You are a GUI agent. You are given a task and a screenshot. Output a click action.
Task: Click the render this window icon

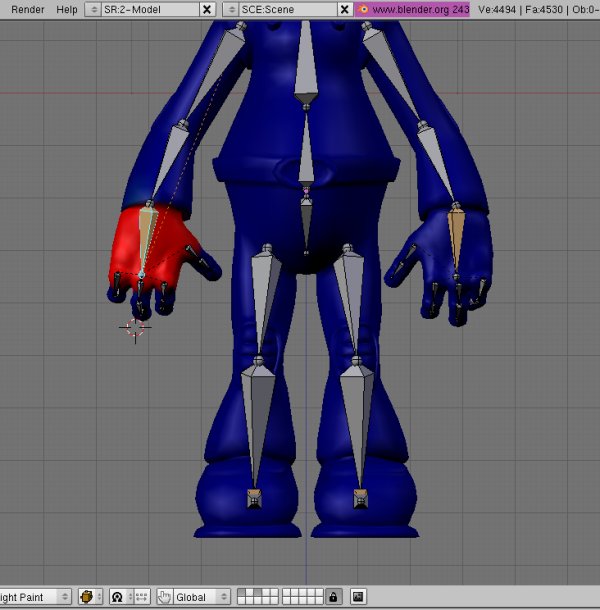tap(358, 597)
